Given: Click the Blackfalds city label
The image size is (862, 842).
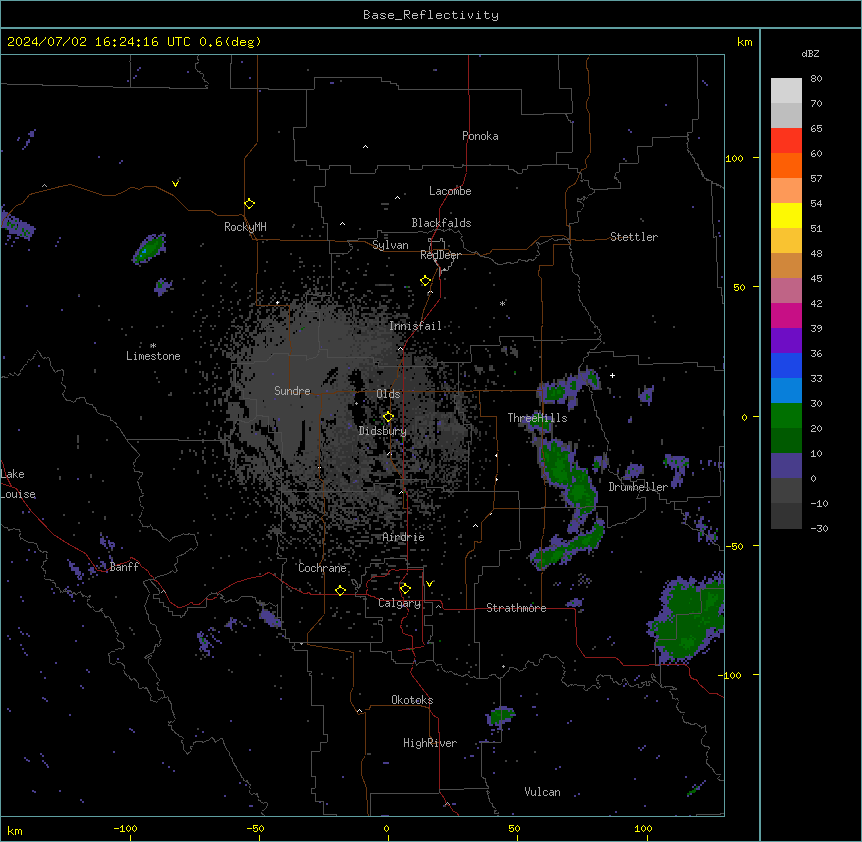Looking at the screenshot, I should [441, 223].
